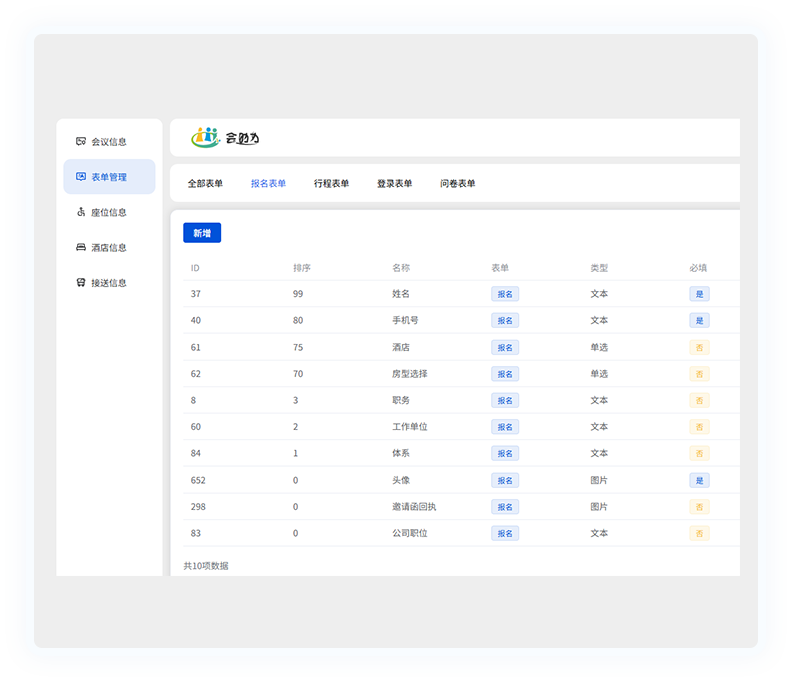Click 图片 type in 头像 row
The height and width of the screenshot is (682, 792).
[x=599, y=480]
